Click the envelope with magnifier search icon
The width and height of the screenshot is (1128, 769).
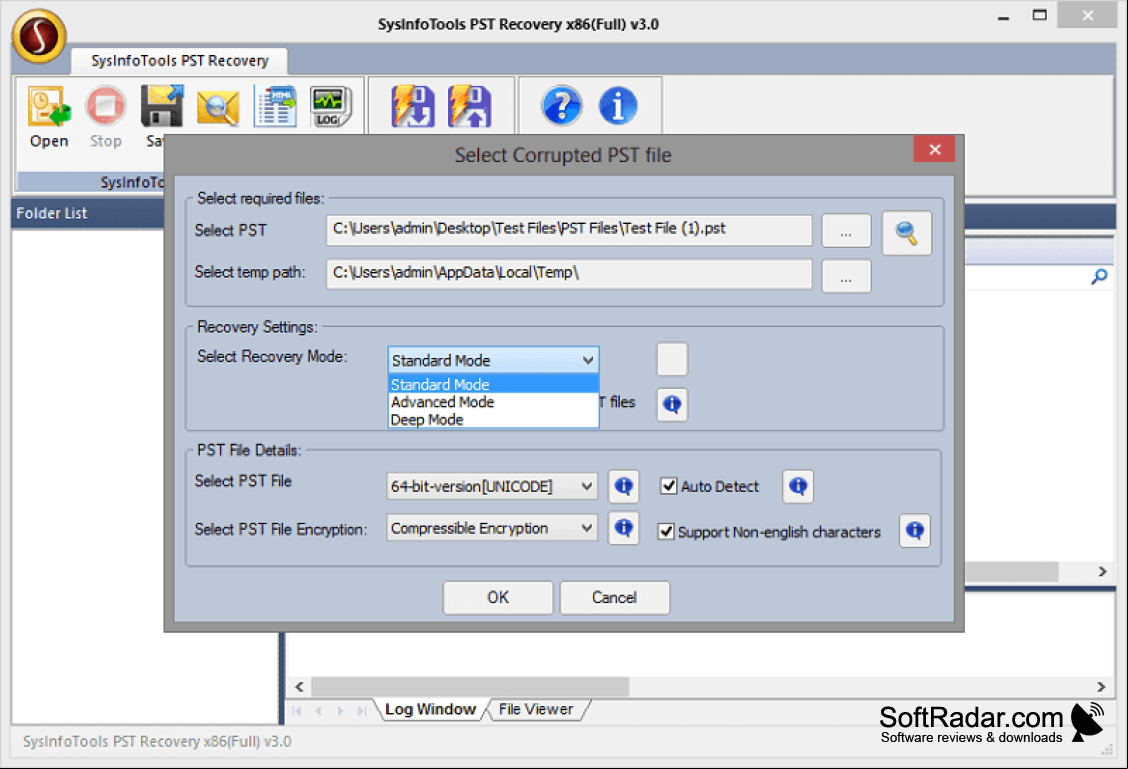pyautogui.click(x=218, y=106)
